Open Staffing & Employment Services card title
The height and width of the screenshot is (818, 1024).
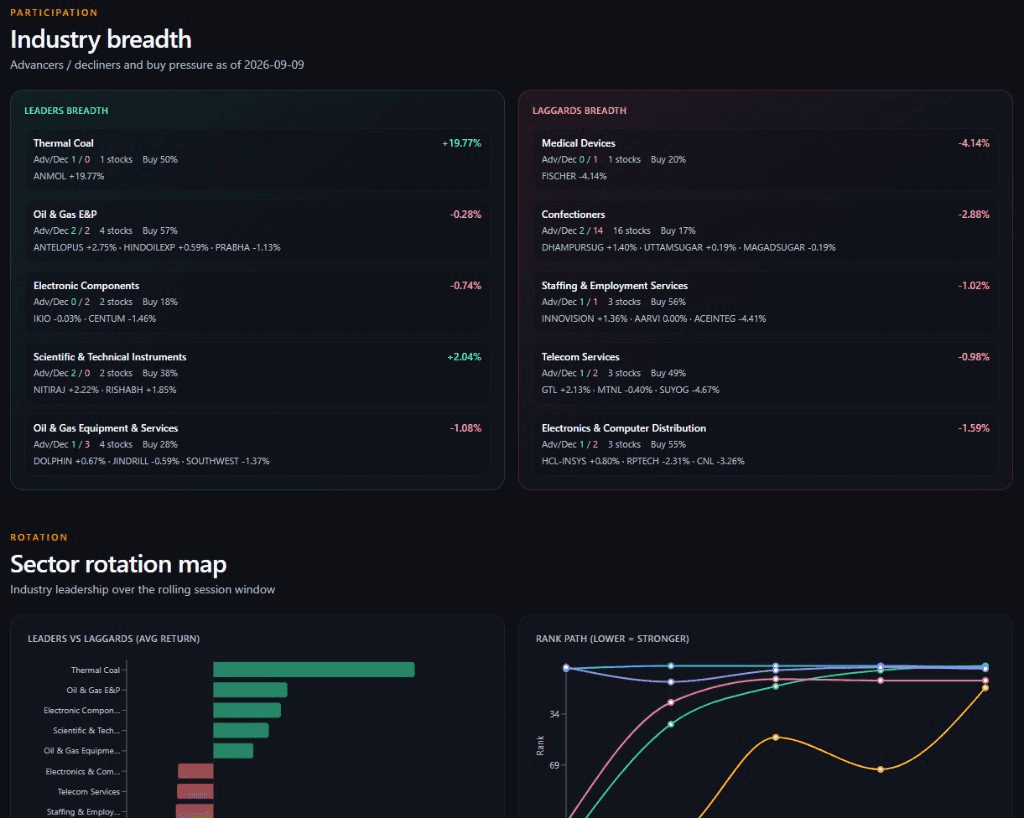(615, 285)
